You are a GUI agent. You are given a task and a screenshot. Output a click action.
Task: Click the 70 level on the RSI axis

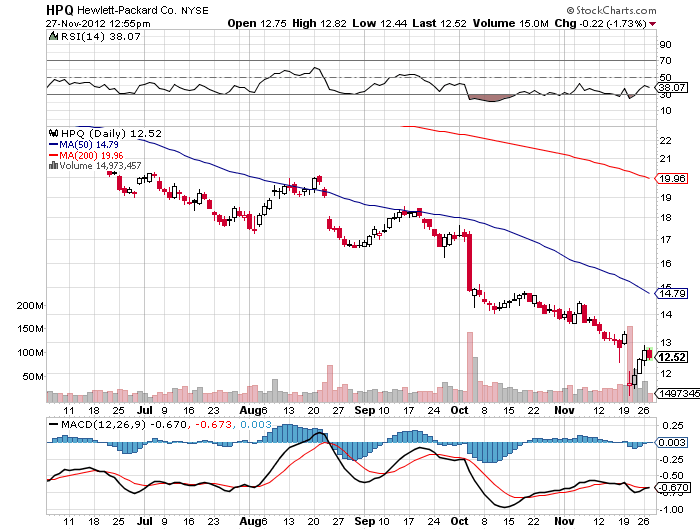(665, 60)
